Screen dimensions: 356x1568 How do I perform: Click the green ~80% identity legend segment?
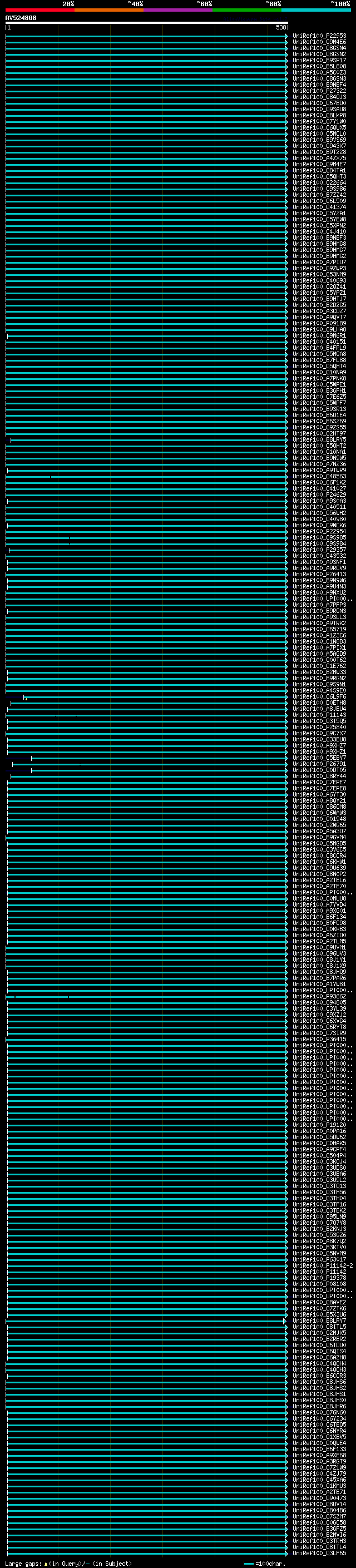(x=247, y=10)
